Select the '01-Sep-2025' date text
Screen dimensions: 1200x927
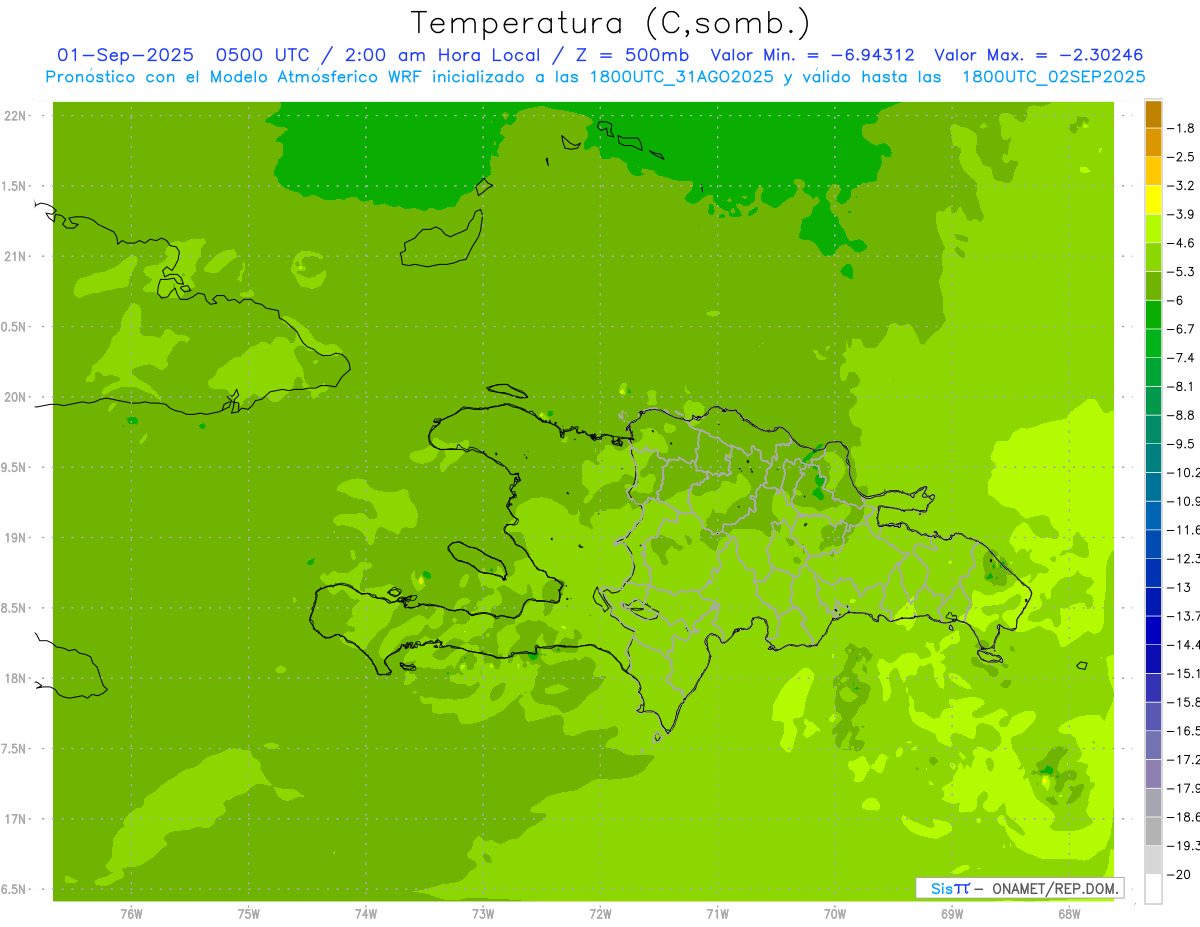(123, 55)
